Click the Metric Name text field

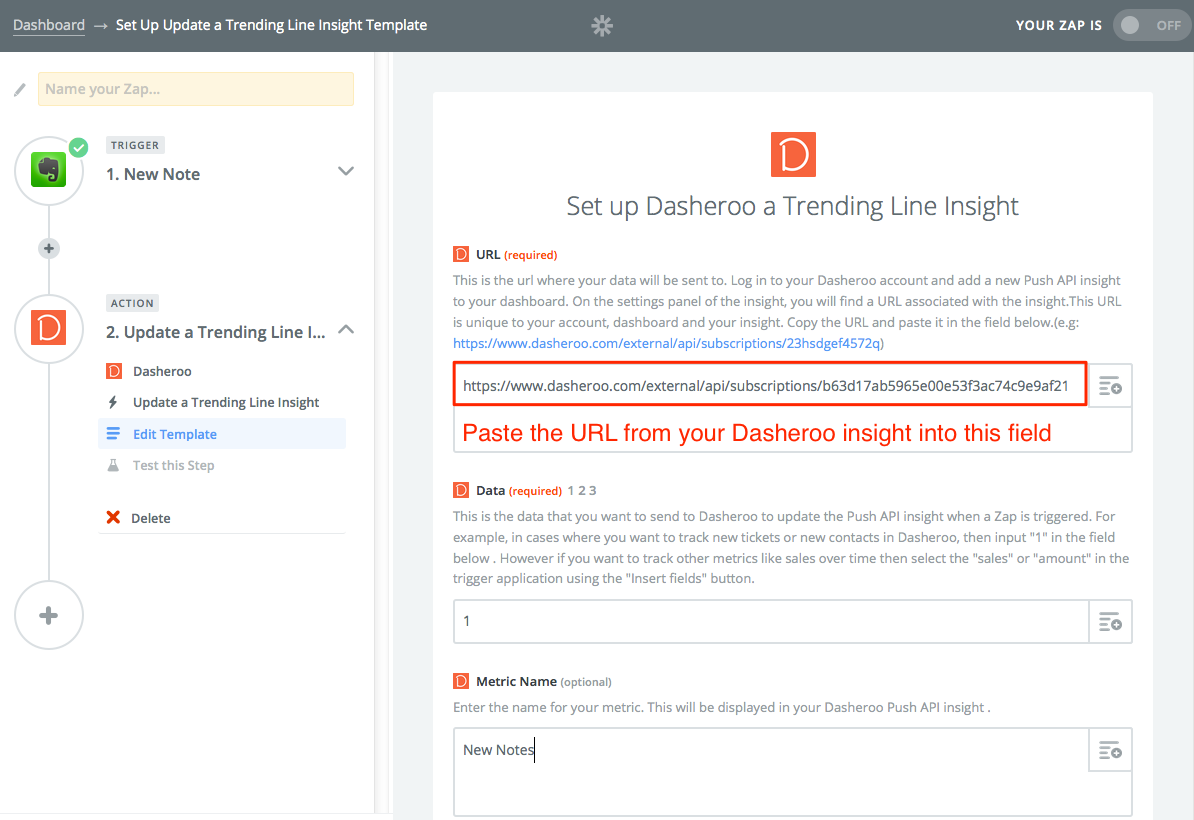pos(771,771)
